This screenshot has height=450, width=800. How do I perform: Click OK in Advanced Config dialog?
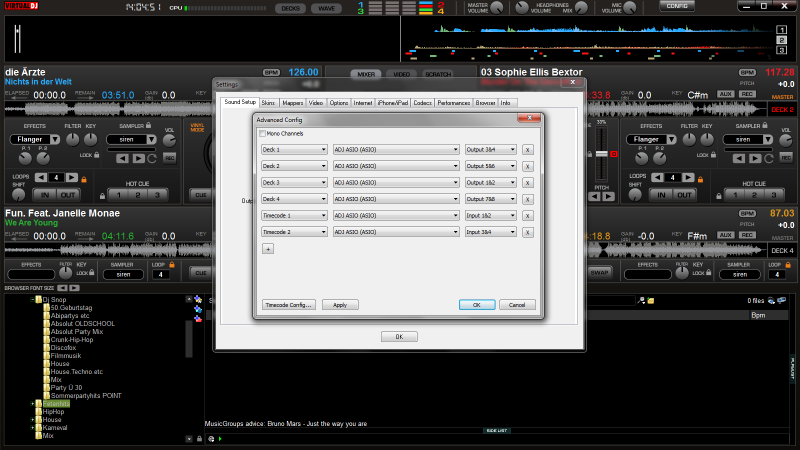pyautogui.click(x=477, y=305)
